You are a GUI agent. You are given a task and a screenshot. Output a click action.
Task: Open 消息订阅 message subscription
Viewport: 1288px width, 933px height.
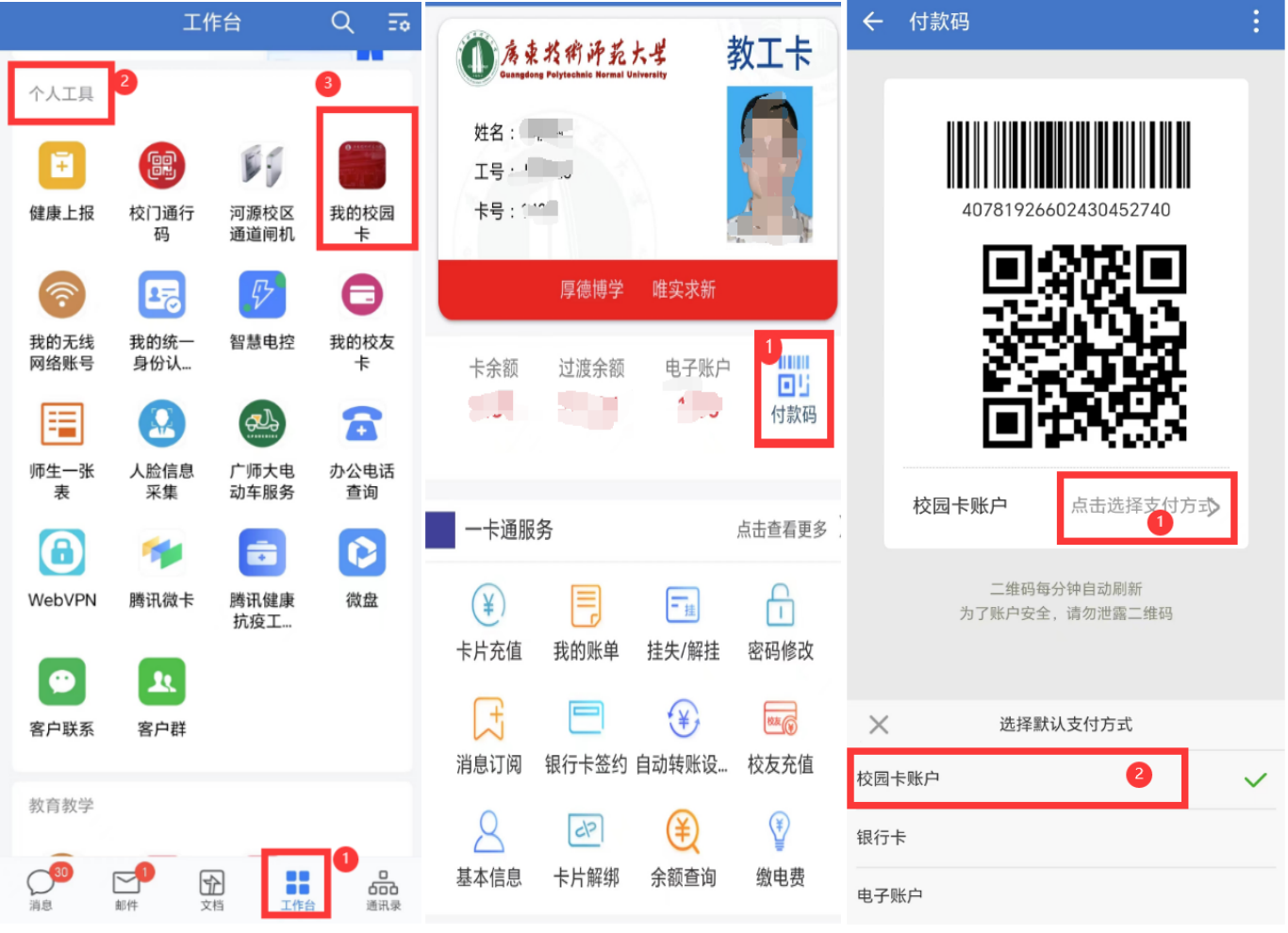[x=488, y=736]
